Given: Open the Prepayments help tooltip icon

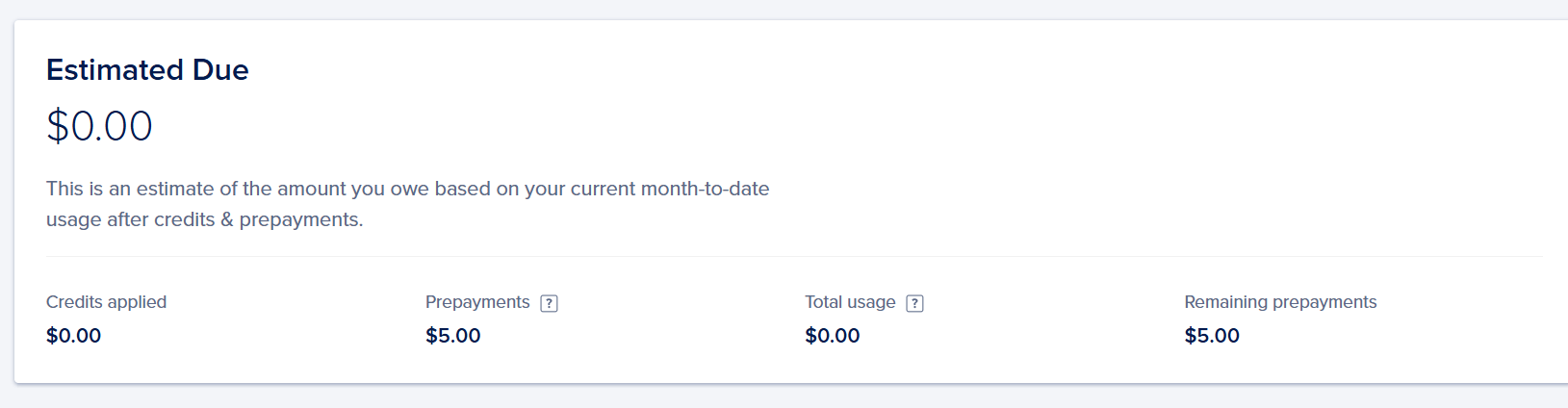Looking at the screenshot, I should pos(550,303).
